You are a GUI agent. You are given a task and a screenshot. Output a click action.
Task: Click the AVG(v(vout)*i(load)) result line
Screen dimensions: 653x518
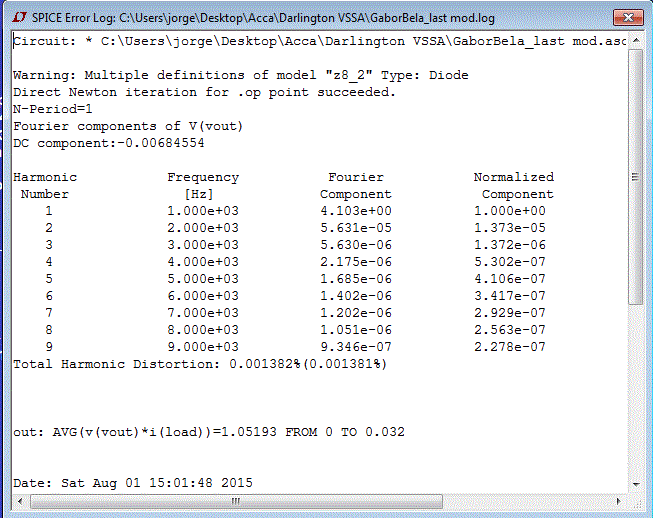pos(209,432)
